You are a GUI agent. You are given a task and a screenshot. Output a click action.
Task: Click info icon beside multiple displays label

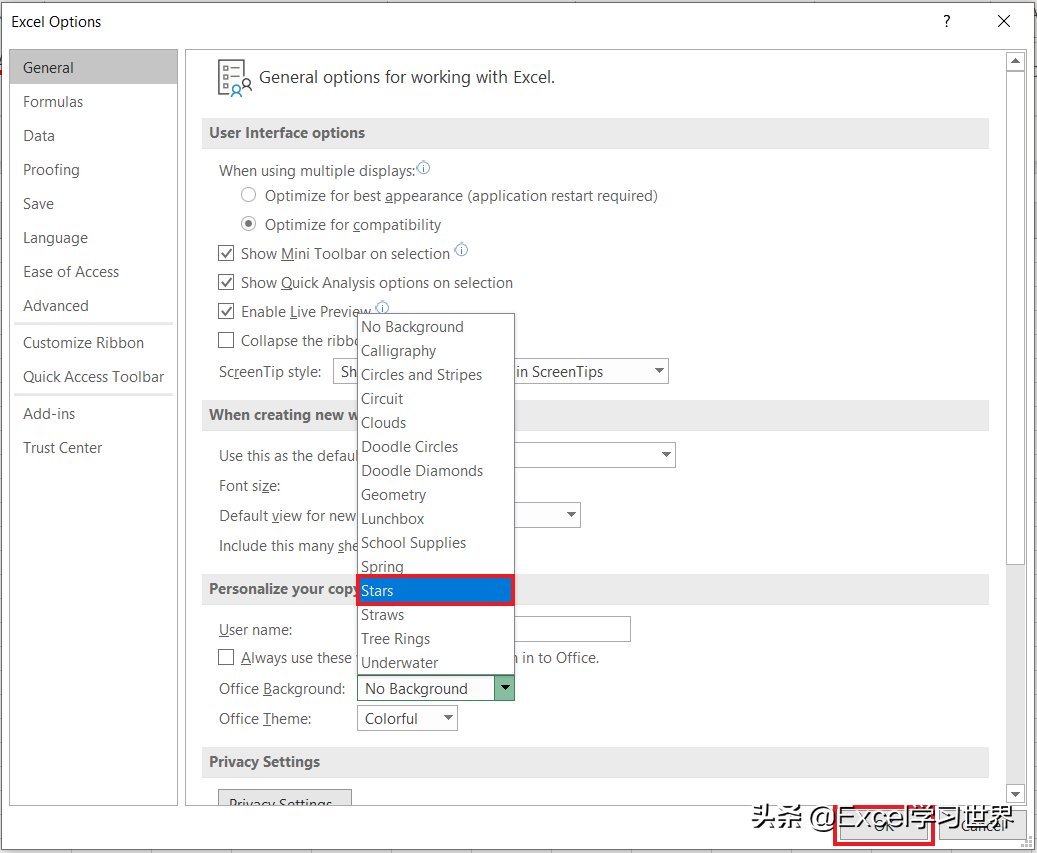click(x=423, y=168)
